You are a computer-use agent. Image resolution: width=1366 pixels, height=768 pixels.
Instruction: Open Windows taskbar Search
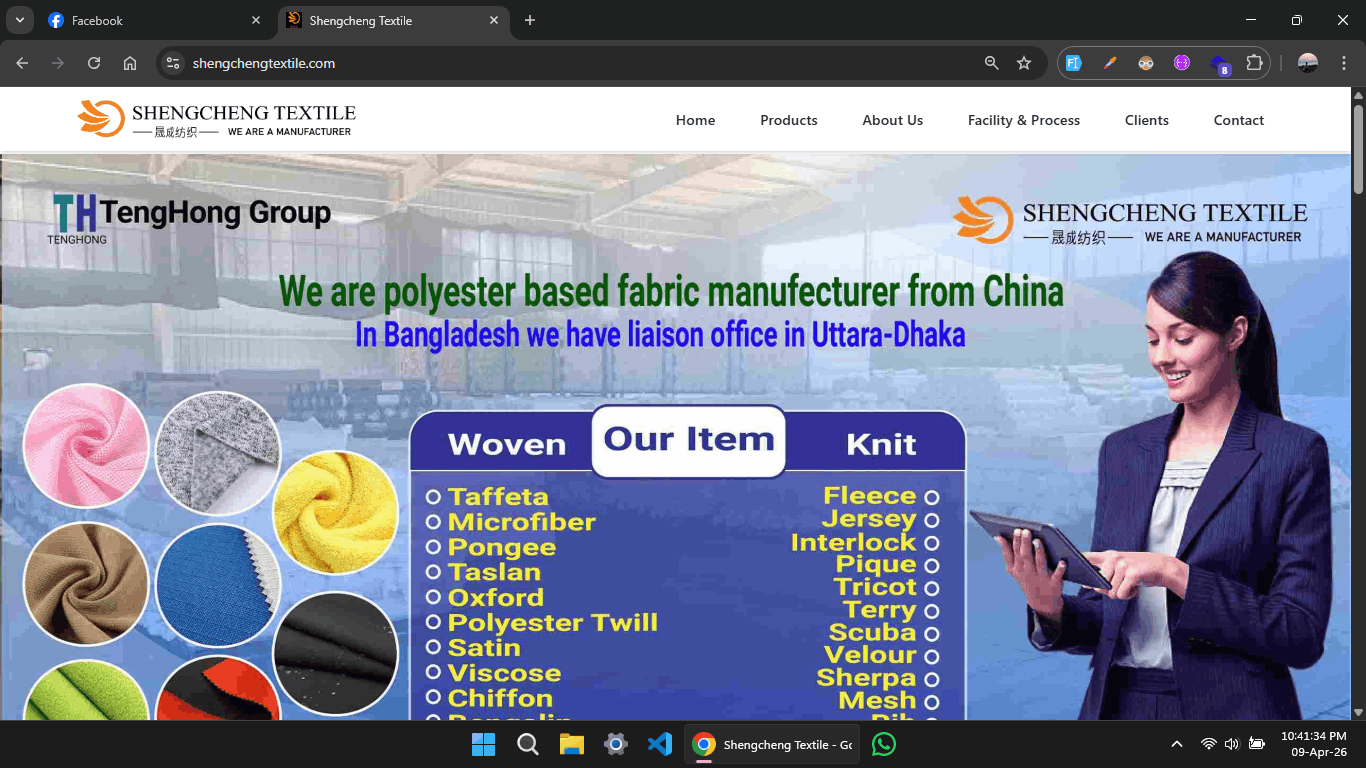[528, 744]
